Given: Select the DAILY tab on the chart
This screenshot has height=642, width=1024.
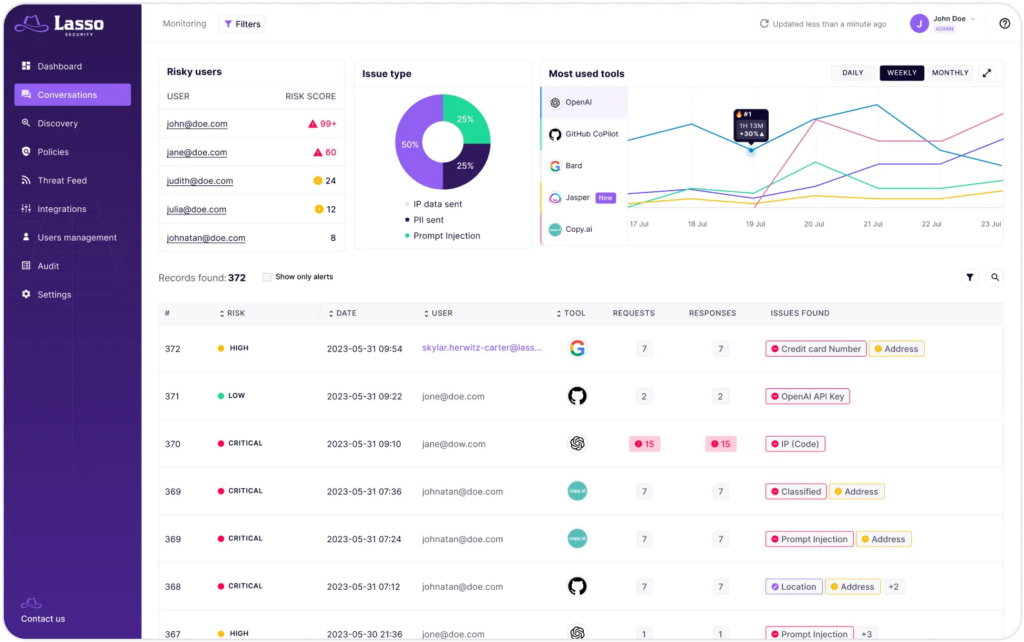Looking at the screenshot, I should pos(851,72).
